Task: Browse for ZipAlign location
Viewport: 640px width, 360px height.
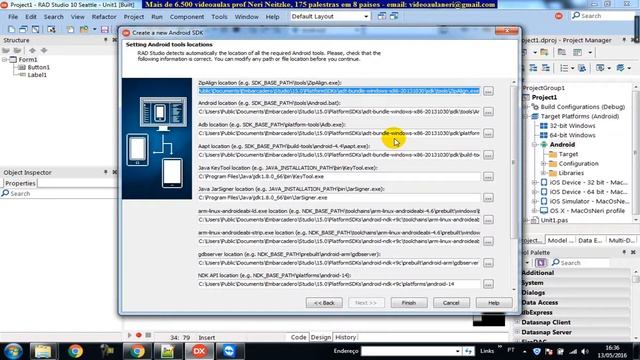Action: (x=488, y=91)
